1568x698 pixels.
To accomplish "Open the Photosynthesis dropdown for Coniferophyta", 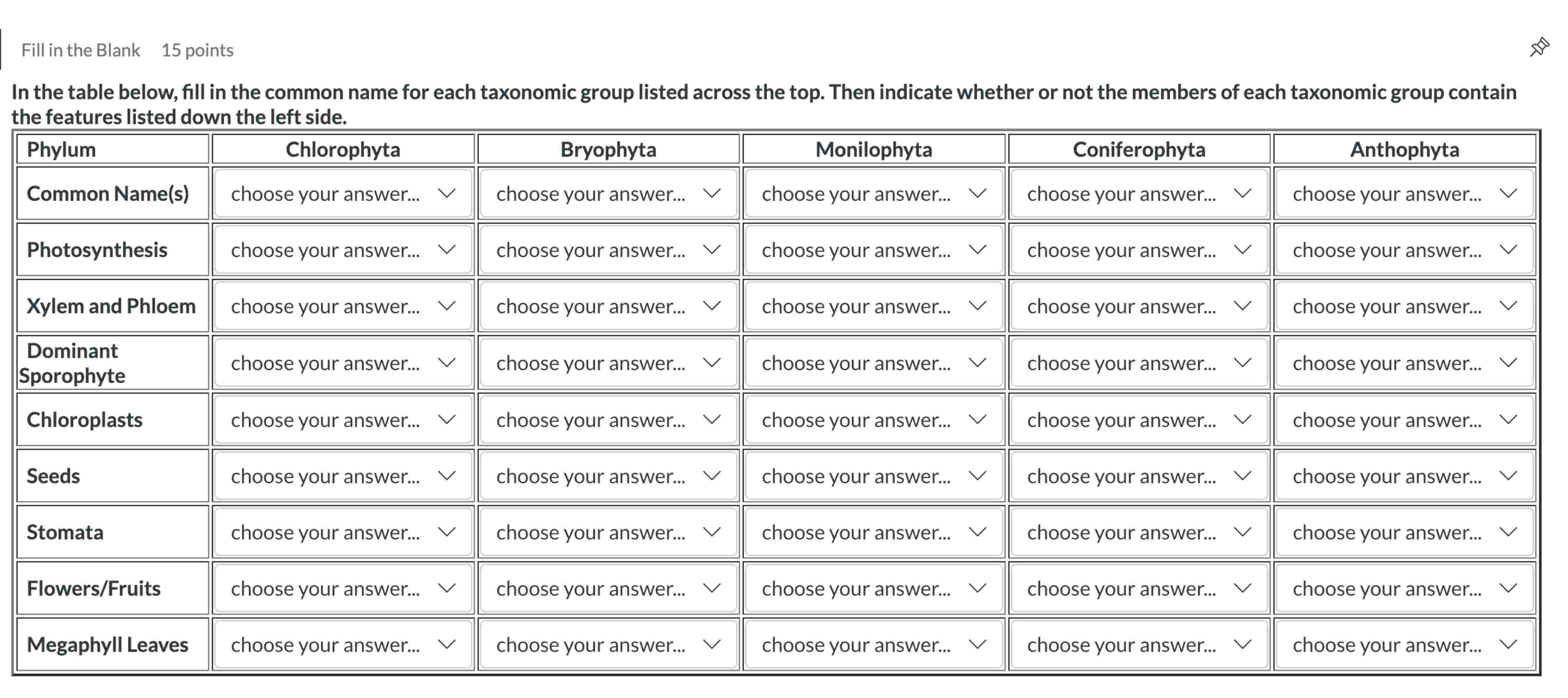I will click(1138, 250).
